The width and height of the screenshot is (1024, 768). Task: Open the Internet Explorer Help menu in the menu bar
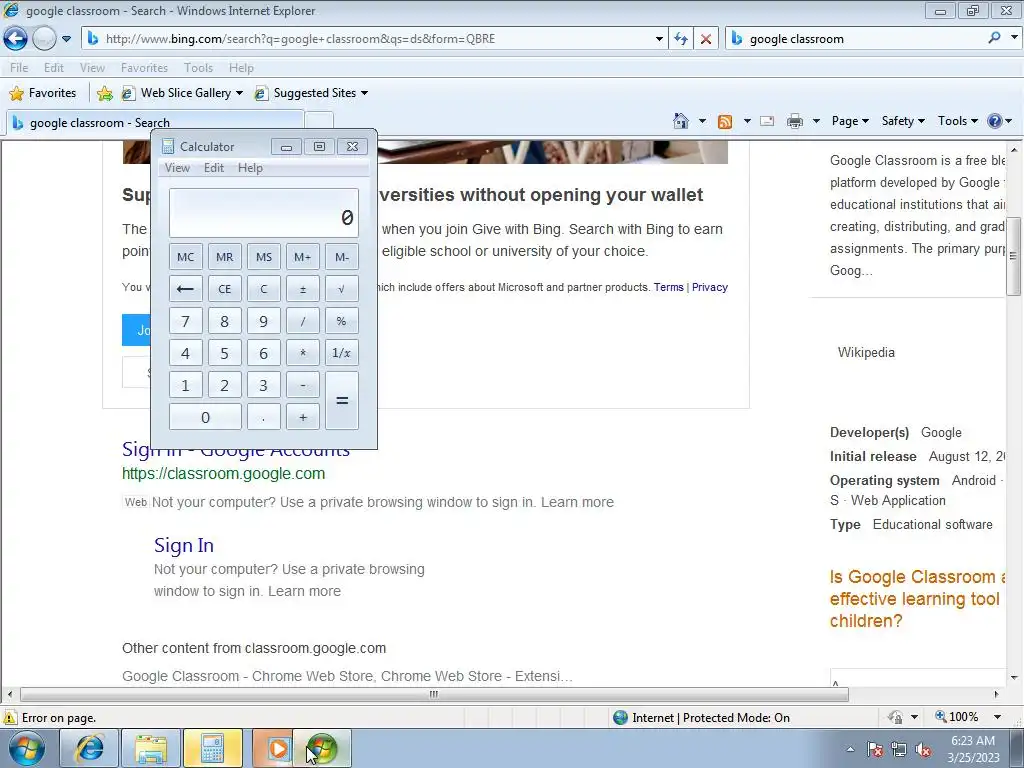point(240,68)
